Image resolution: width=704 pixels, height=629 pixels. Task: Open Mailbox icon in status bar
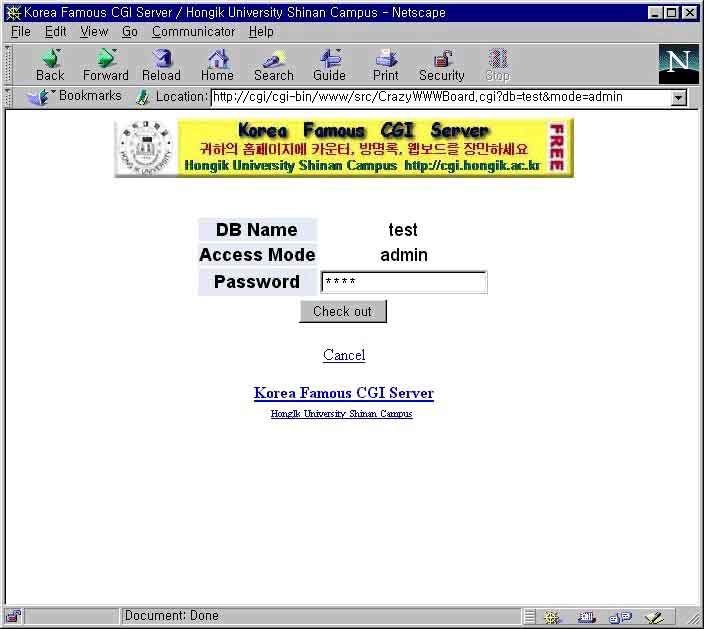[586, 617]
